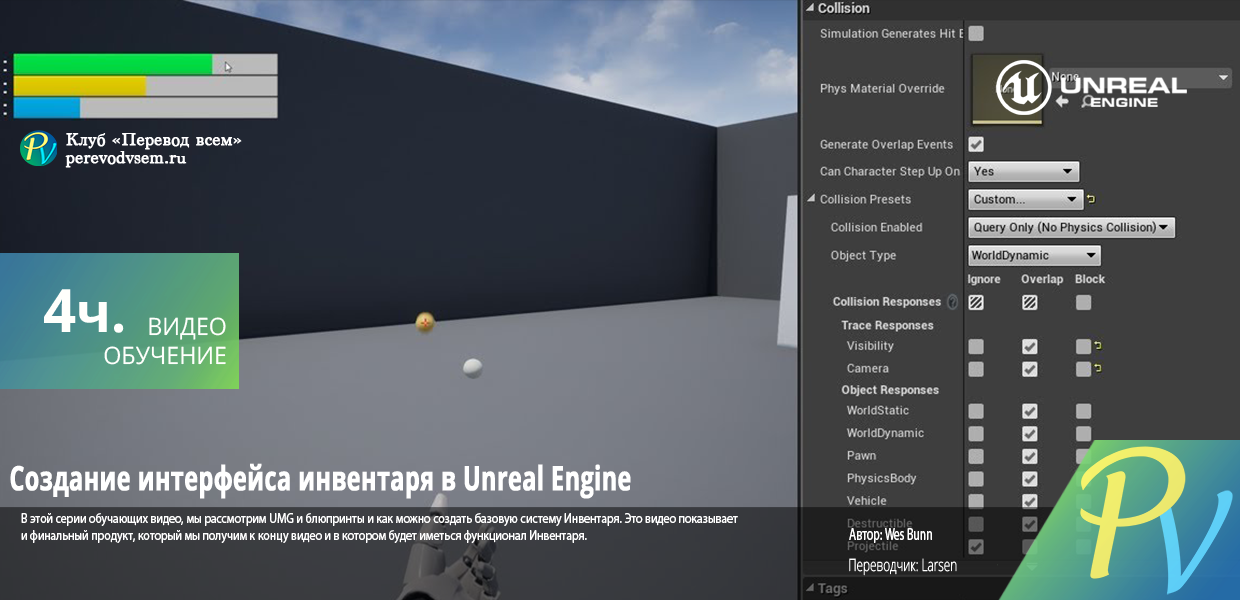Toggle Overlap for WorldDynamic objects

(1030, 434)
